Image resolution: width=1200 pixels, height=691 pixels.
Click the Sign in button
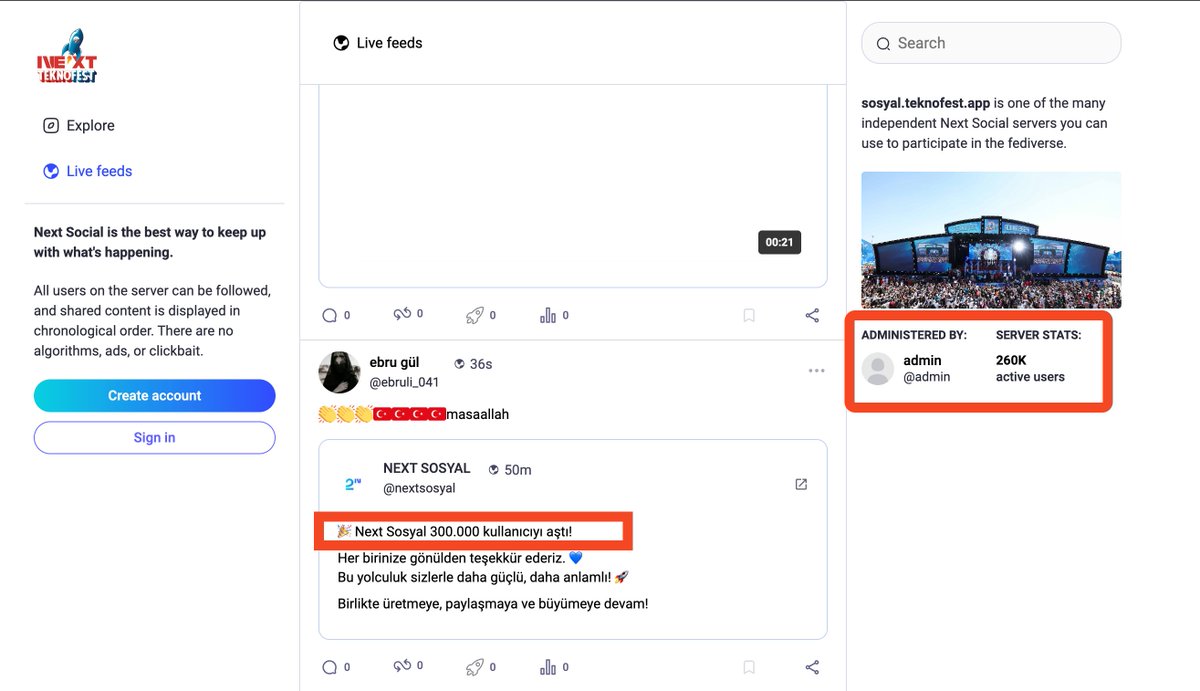pos(154,438)
